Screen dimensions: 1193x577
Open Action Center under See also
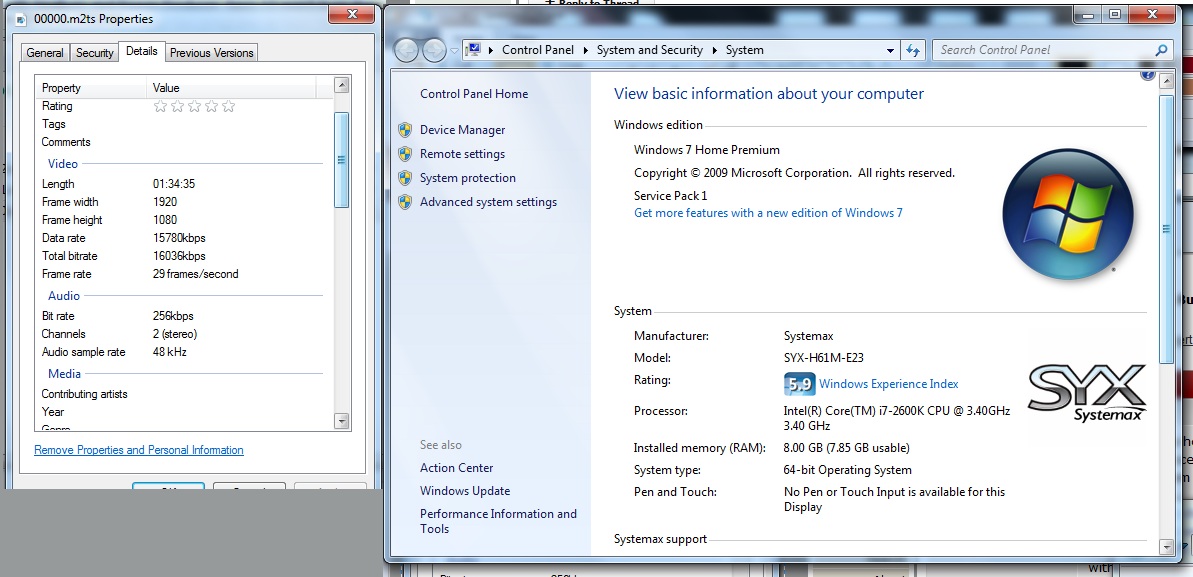tap(457, 467)
